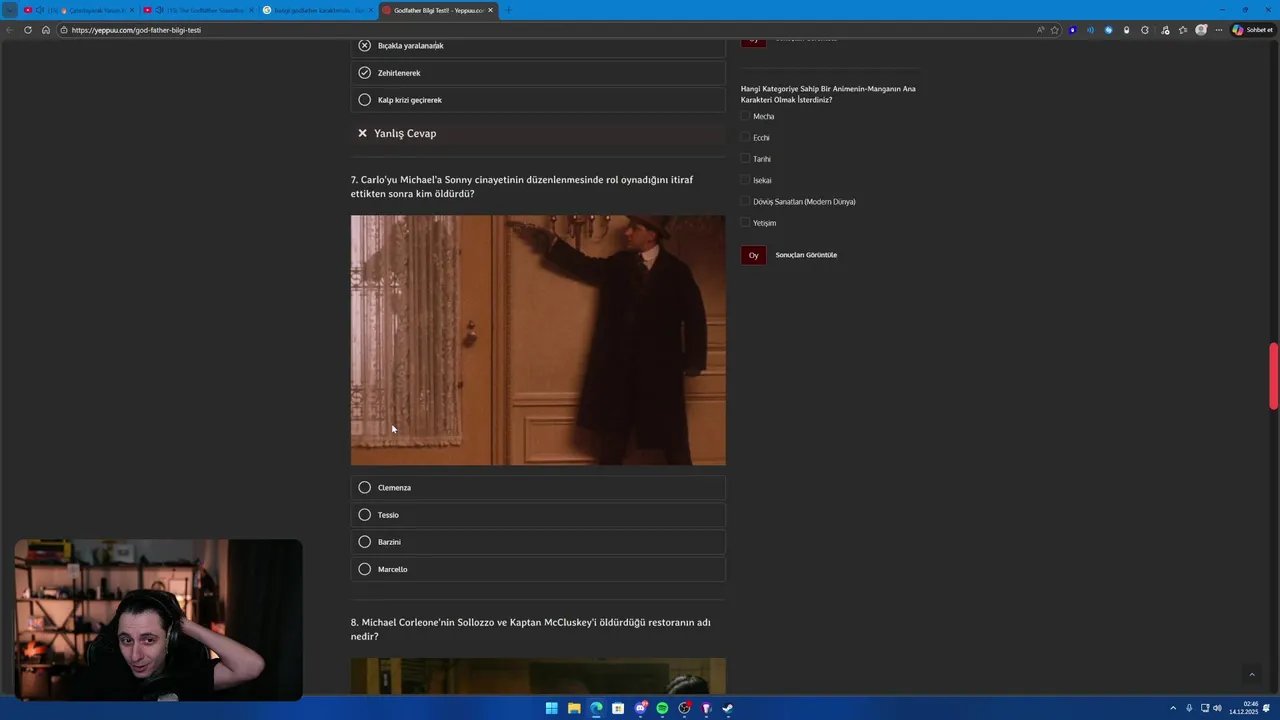The image size is (1280, 720).
Task: Open Sonuçları Görüntüle link
Action: 806,255
